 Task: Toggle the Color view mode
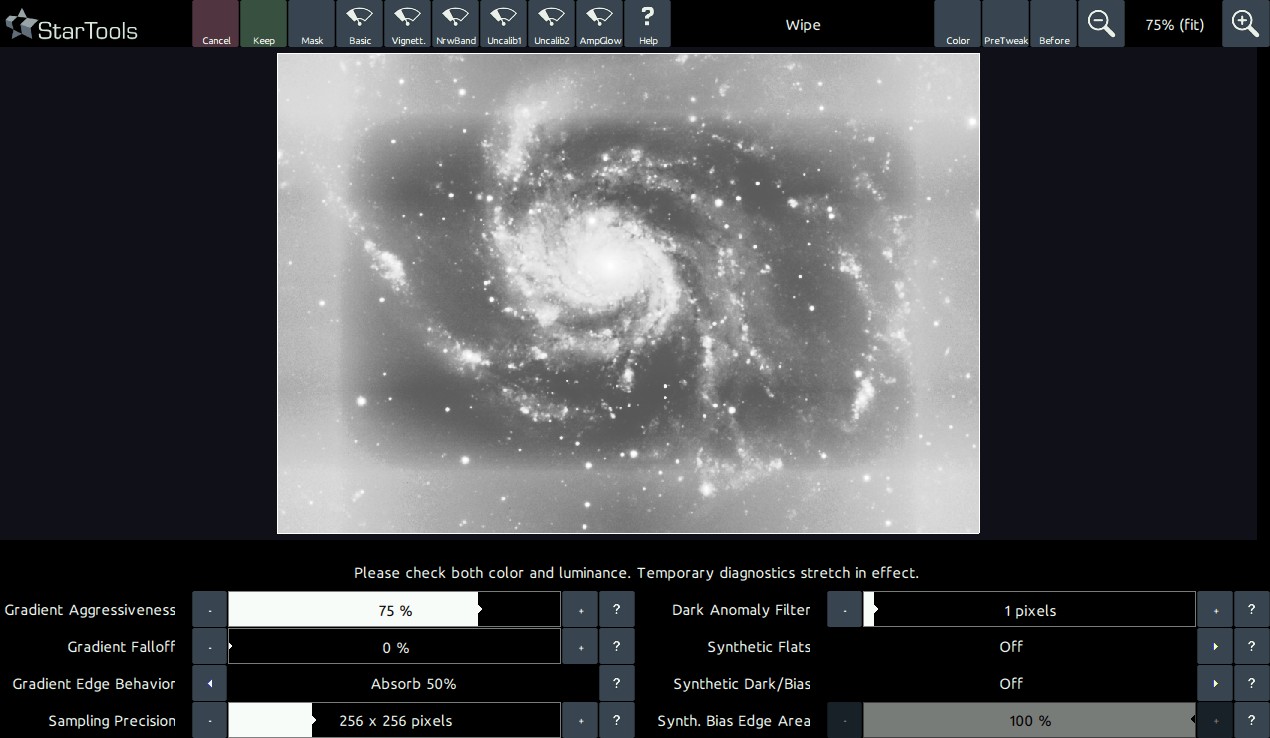[958, 24]
